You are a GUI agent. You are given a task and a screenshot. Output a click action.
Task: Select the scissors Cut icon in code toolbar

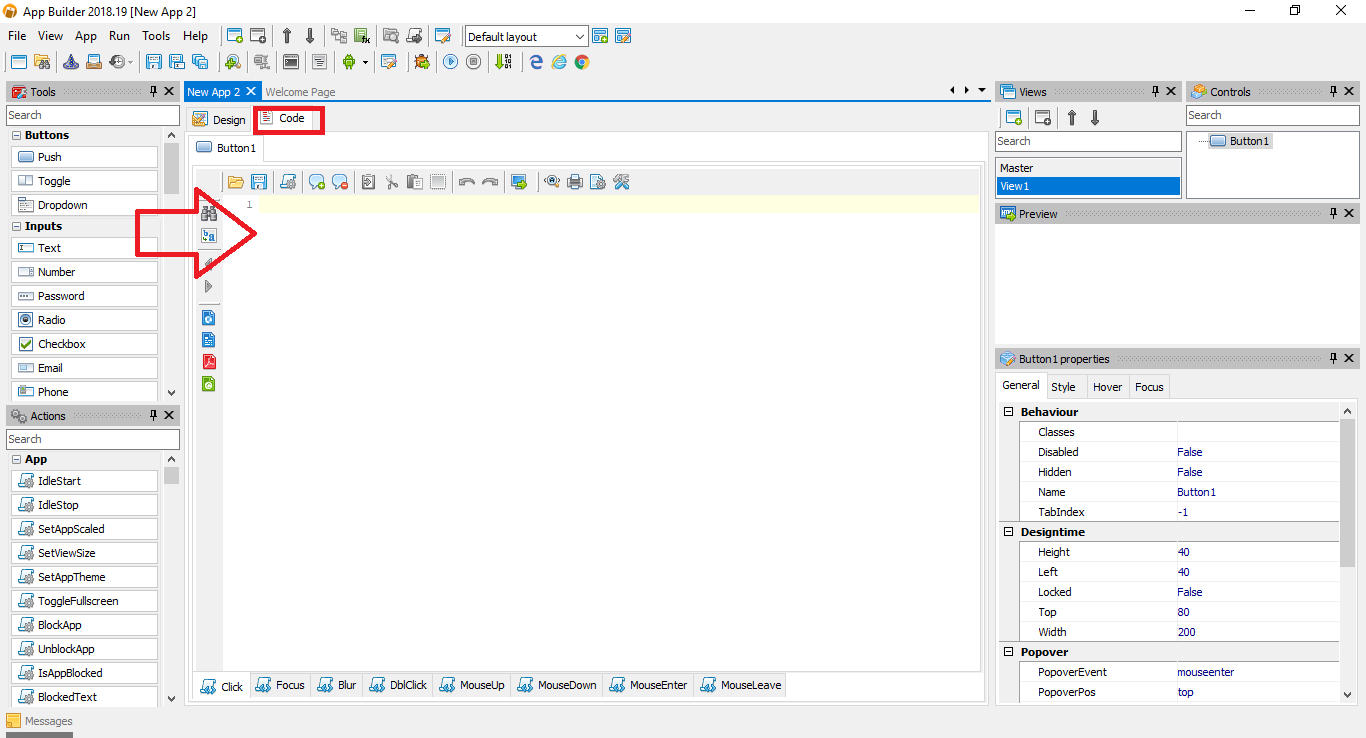point(392,181)
